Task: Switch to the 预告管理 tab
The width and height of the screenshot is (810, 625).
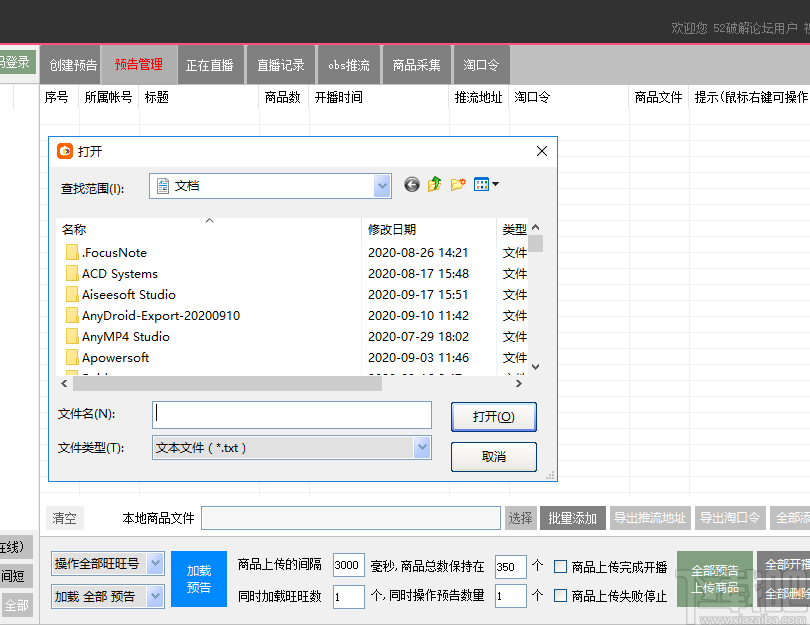Action: tap(139, 65)
